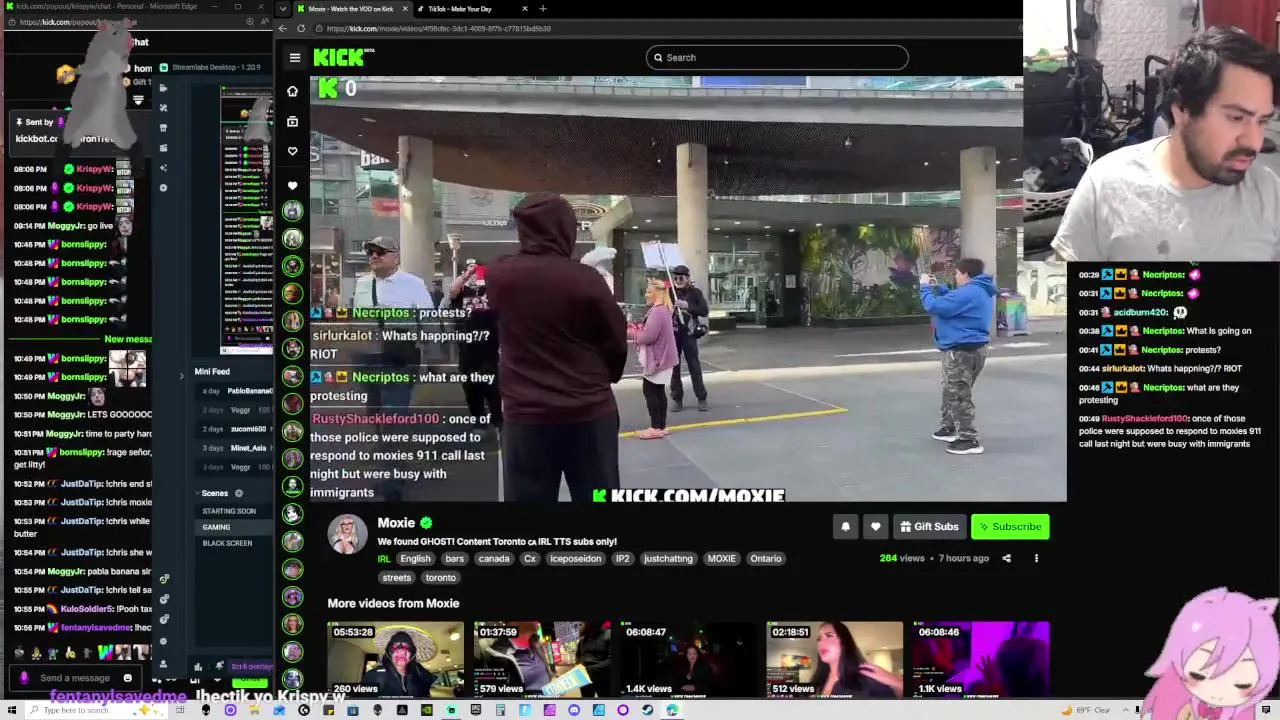Open Alienware app on taskbar

206,710
